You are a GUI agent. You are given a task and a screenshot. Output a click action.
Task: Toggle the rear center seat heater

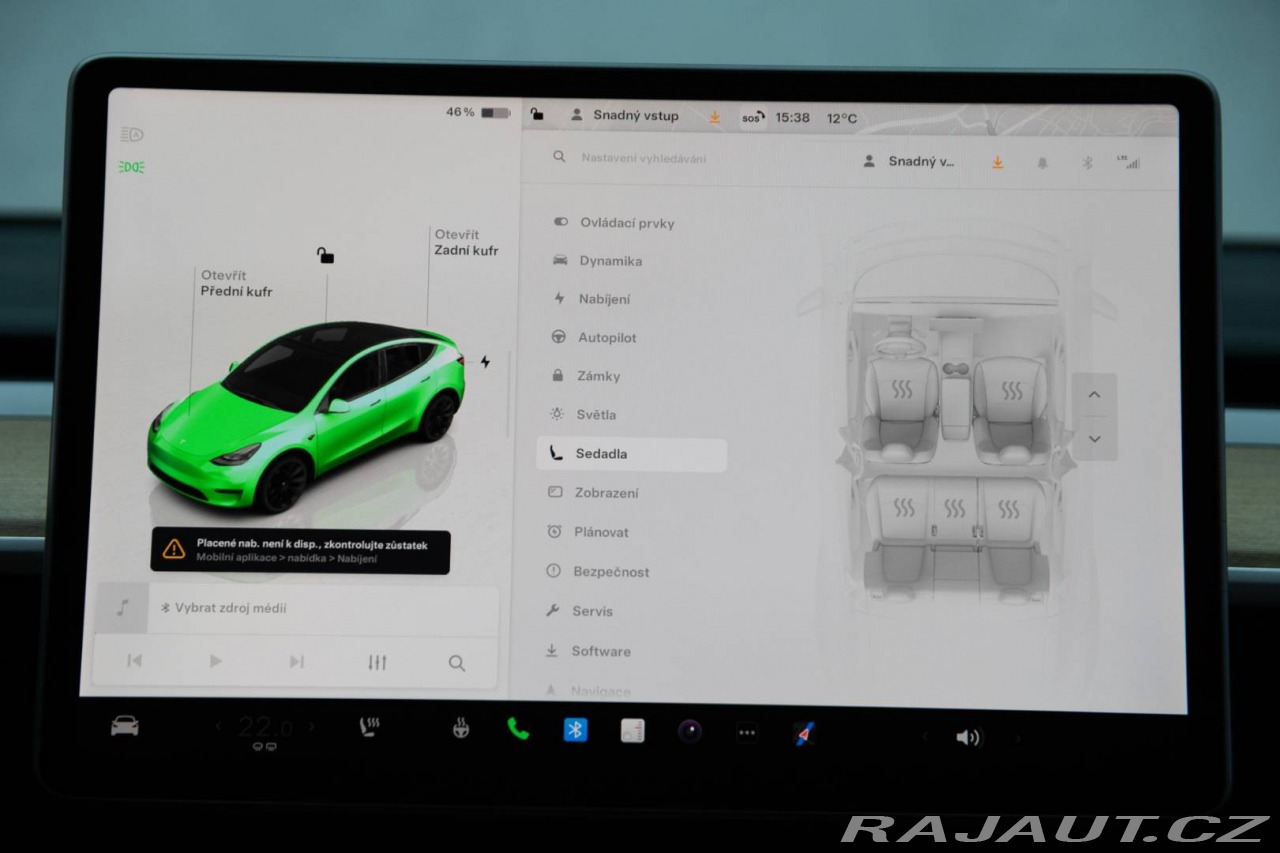pos(955,509)
